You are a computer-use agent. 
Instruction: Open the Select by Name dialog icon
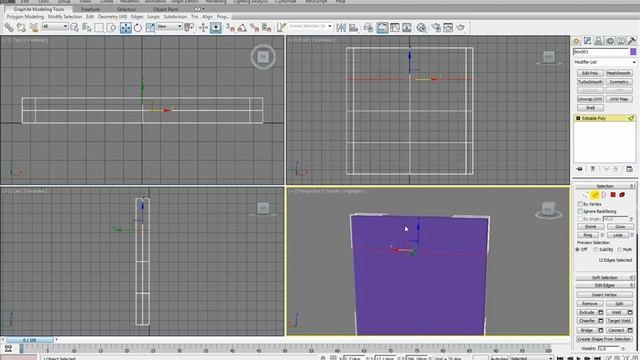coord(87,27)
